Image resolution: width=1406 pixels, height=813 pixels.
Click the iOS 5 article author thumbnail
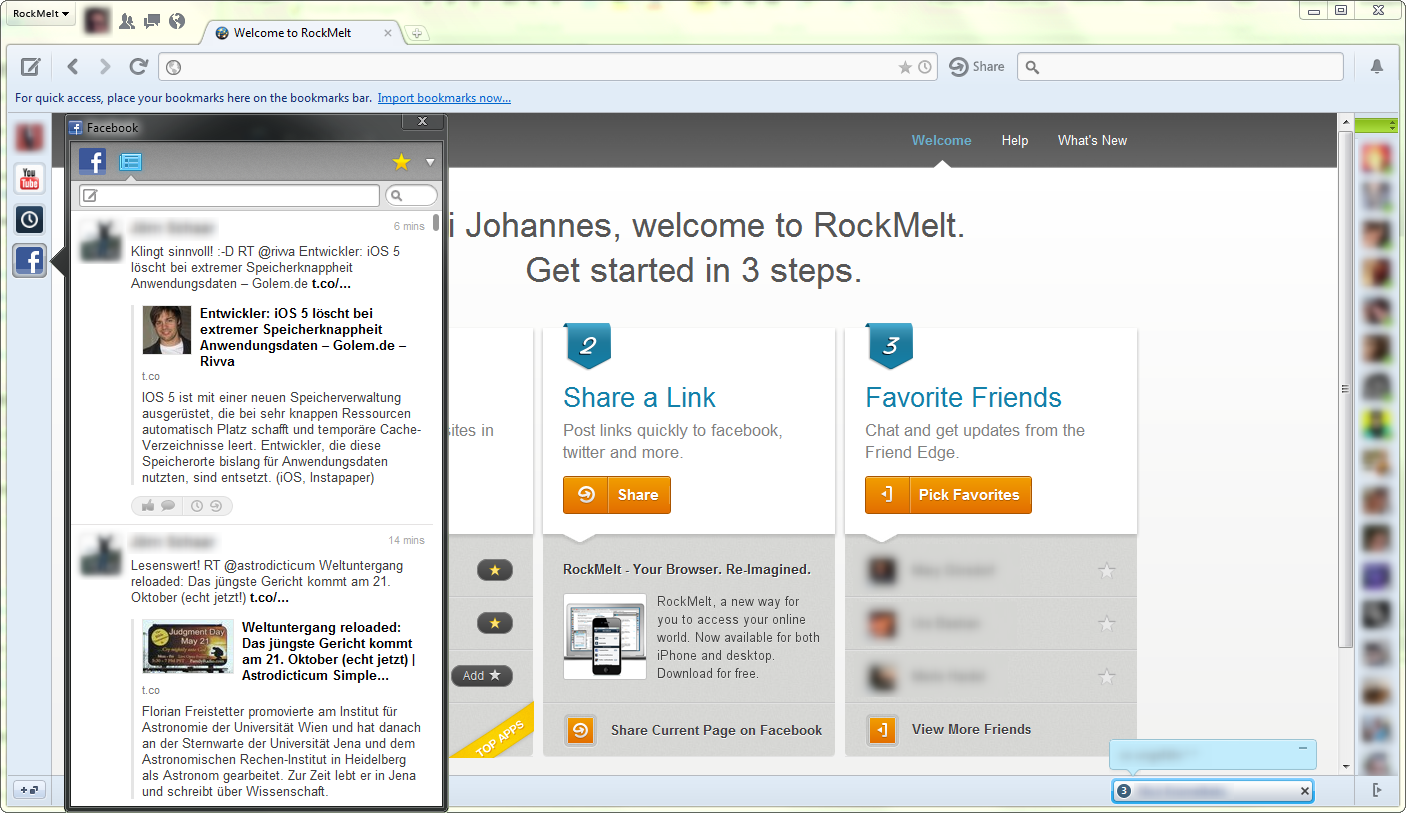pyautogui.click(x=166, y=330)
